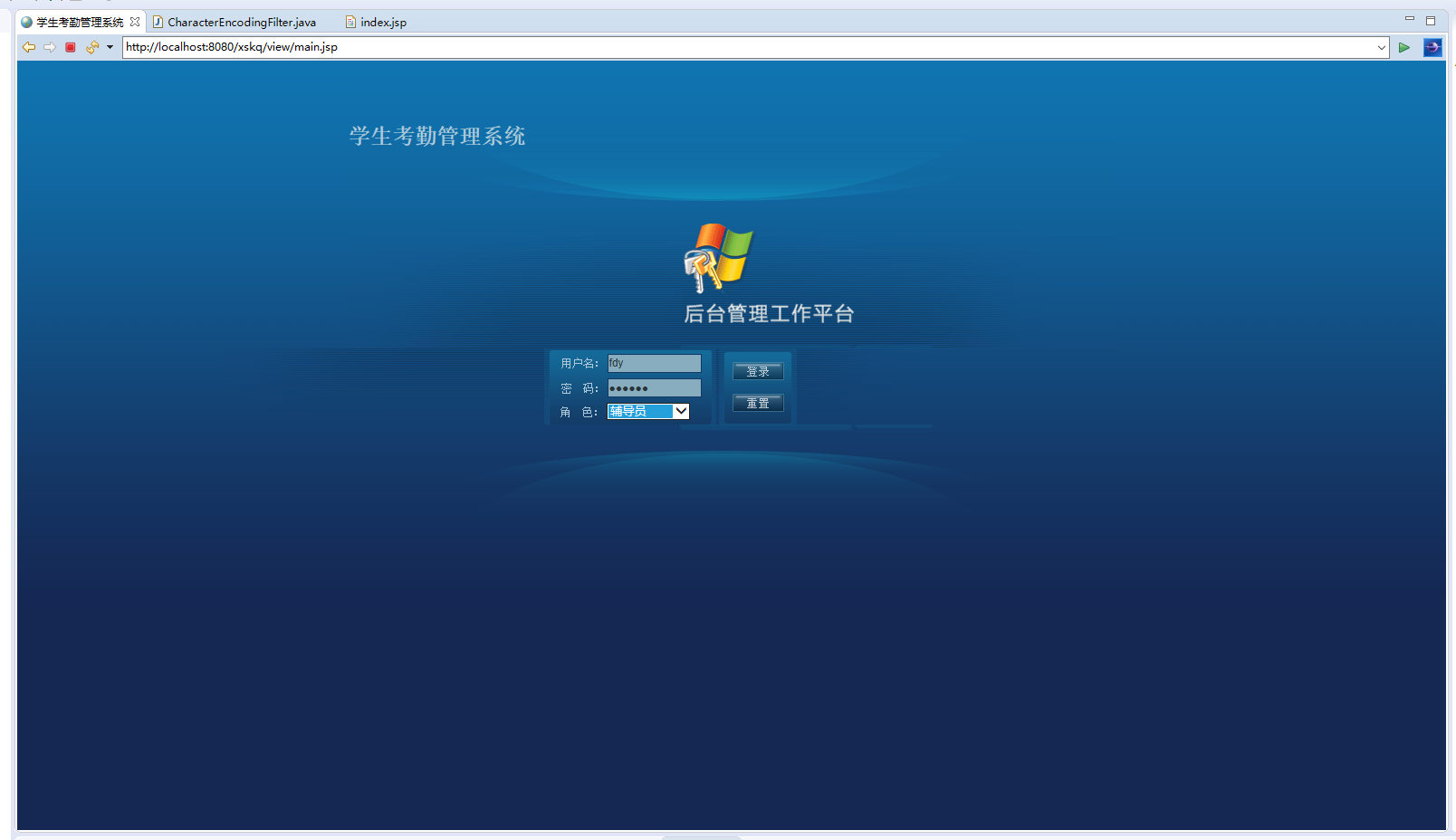This screenshot has height=840, width=1456.
Task: Click the back navigation arrow icon
Action: click(x=28, y=47)
